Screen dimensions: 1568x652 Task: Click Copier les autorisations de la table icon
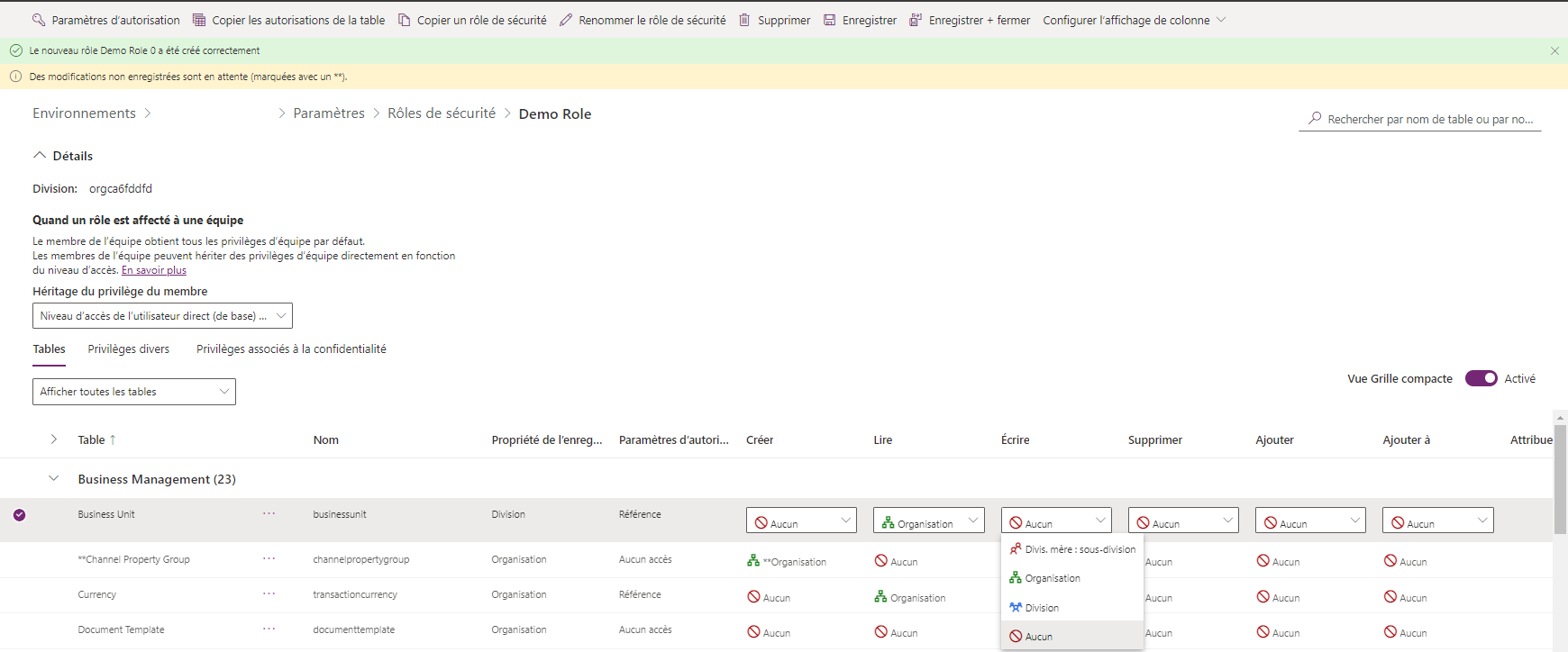click(x=199, y=20)
